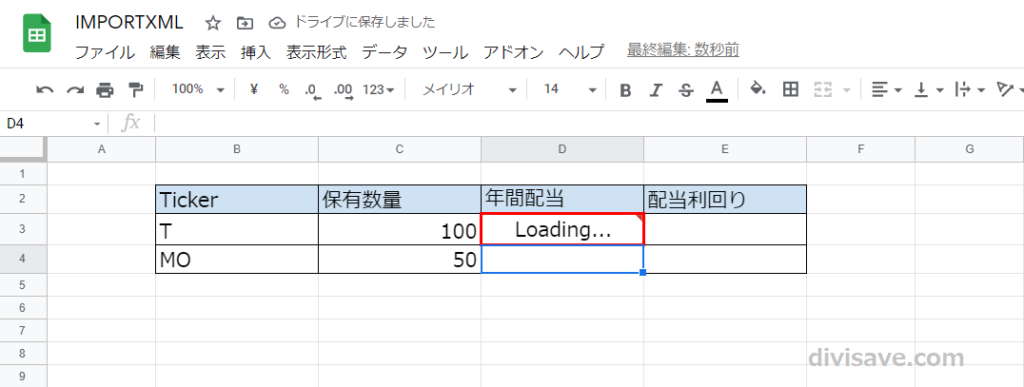Open the horizontal align dropdown
This screenshot has height=387, width=1024.
point(887,89)
